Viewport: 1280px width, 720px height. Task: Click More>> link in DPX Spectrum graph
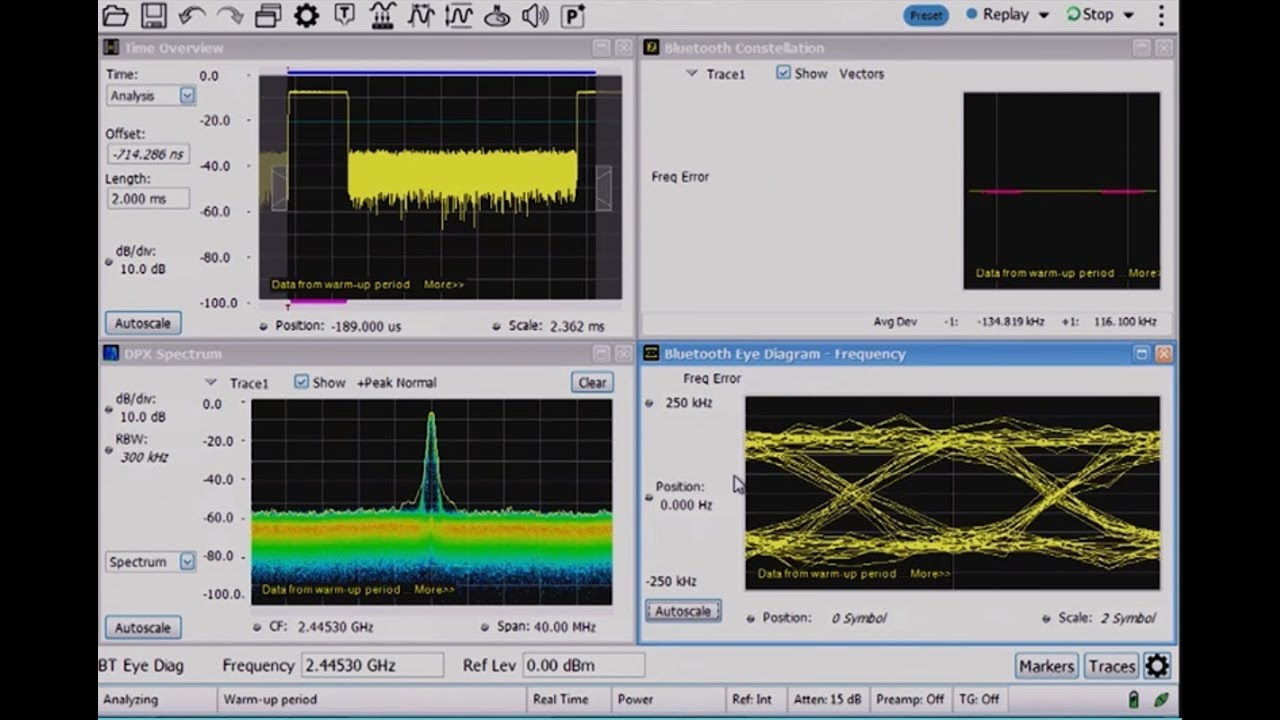pos(434,590)
